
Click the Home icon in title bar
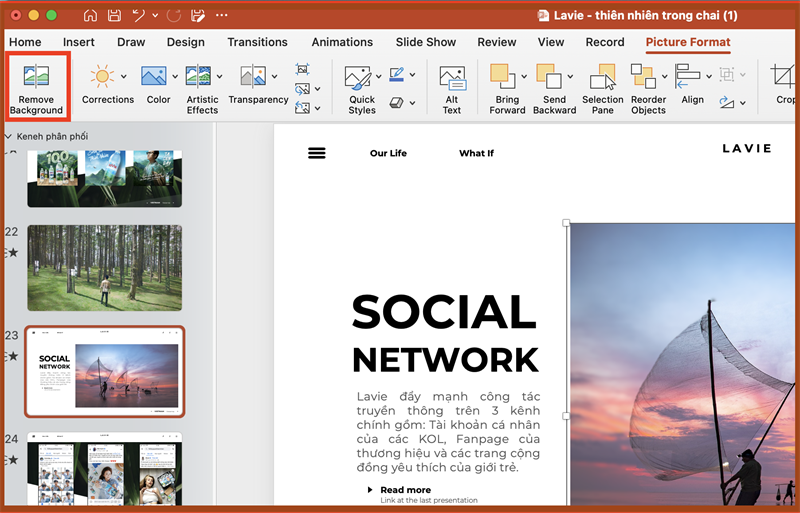tap(91, 16)
